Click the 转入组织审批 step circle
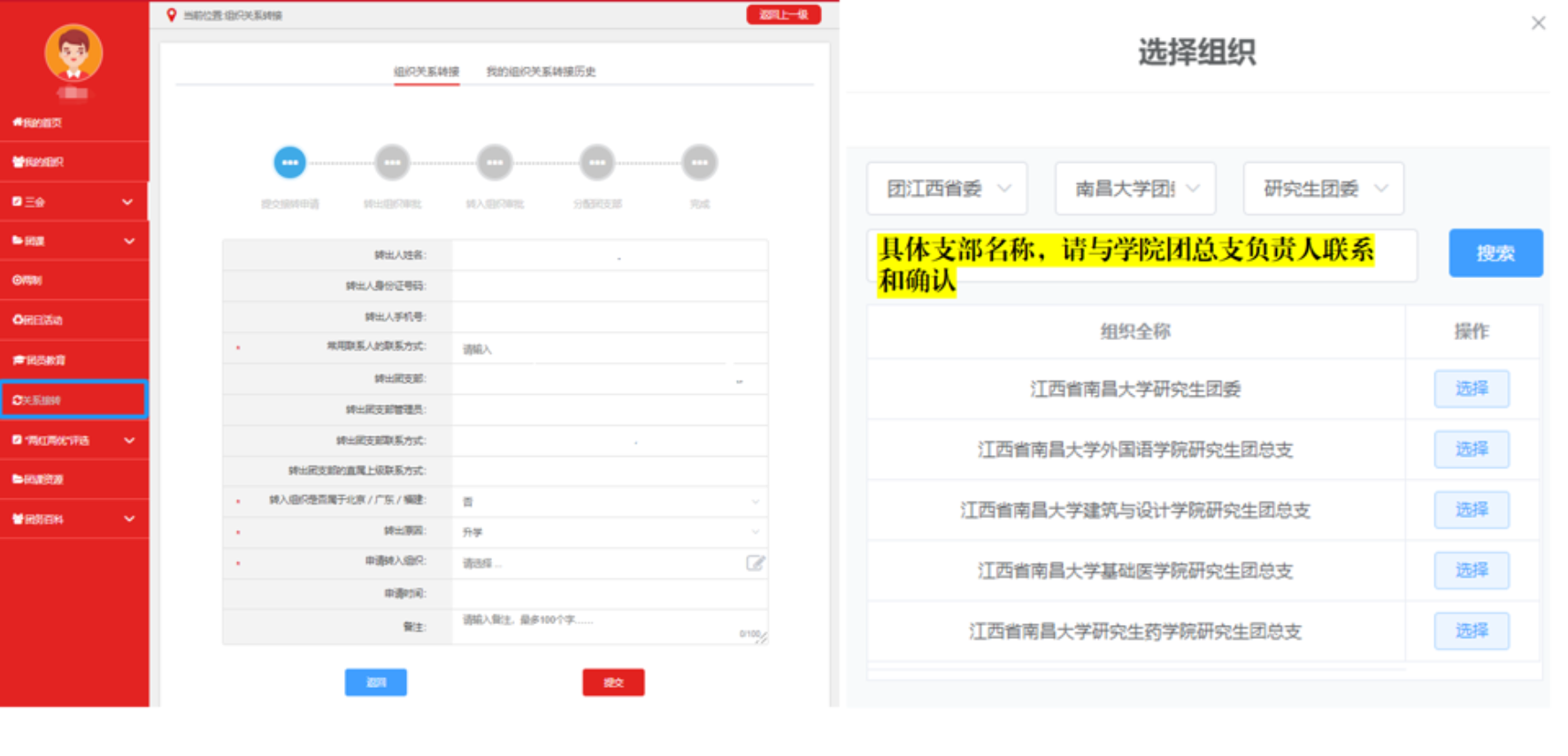This screenshot has height=756, width=1568. click(495, 162)
